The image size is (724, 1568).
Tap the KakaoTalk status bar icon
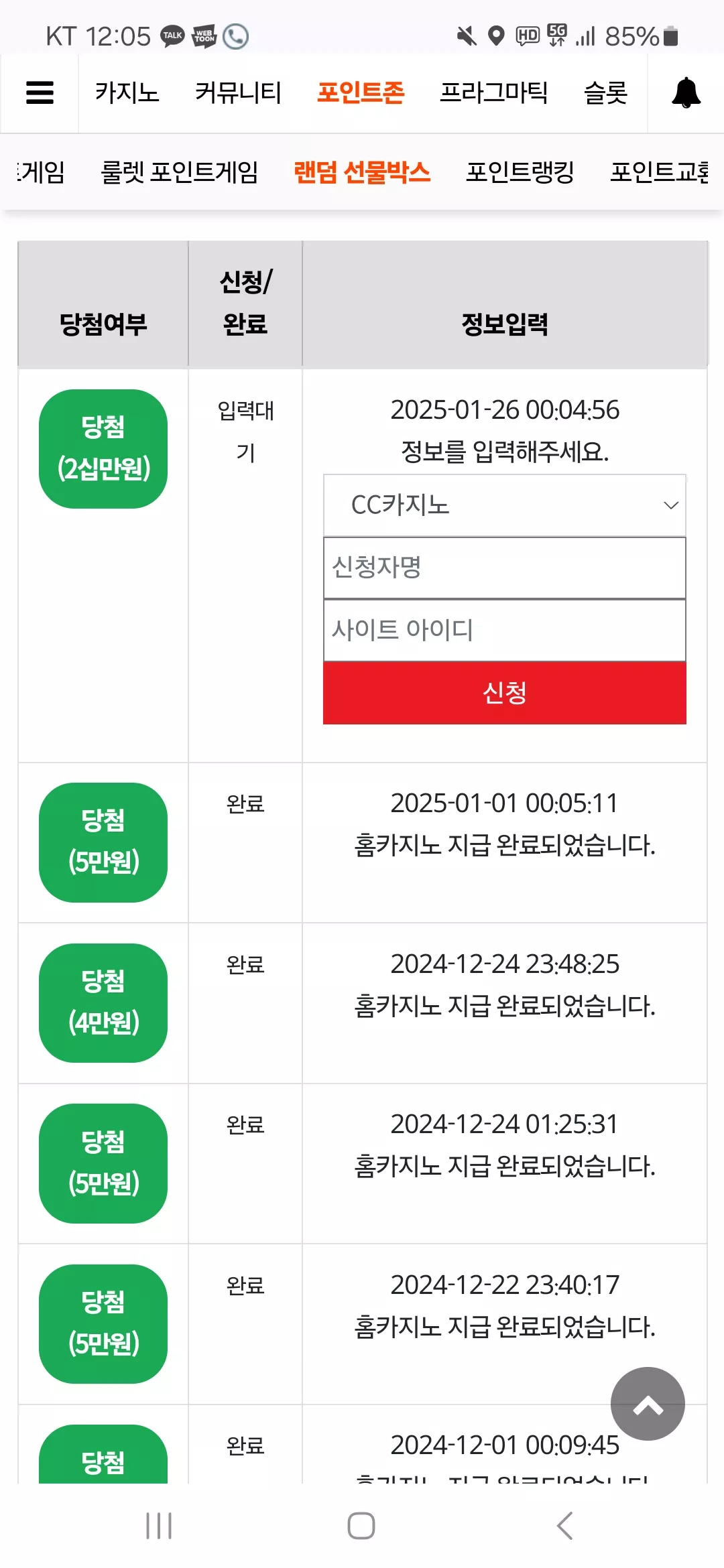point(172,36)
